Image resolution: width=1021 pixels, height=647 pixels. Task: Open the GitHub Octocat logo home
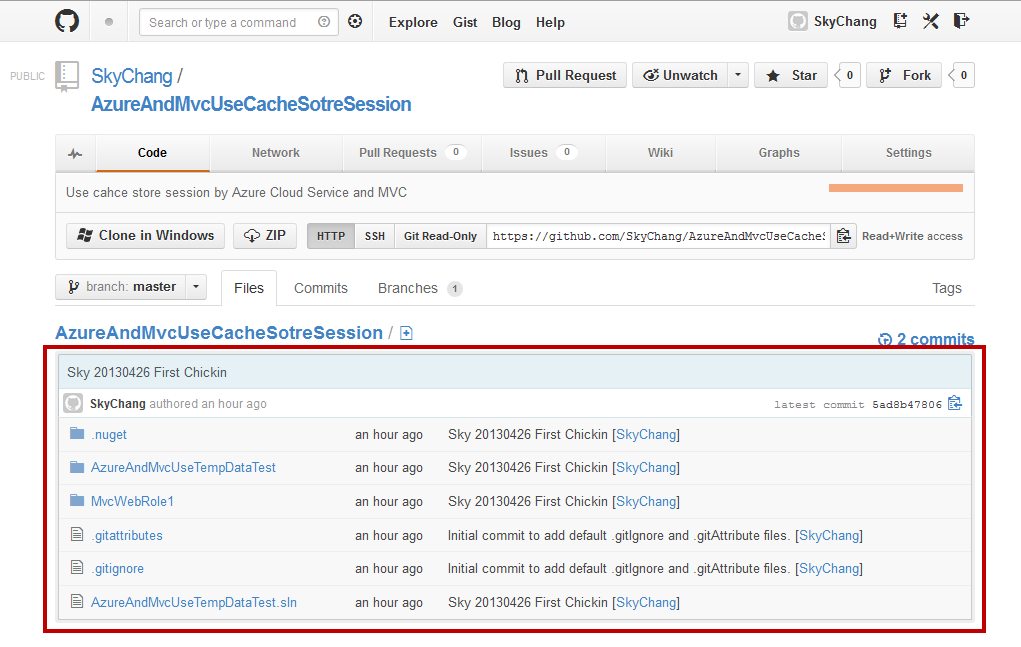pyautogui.click(x=67, y=21)
